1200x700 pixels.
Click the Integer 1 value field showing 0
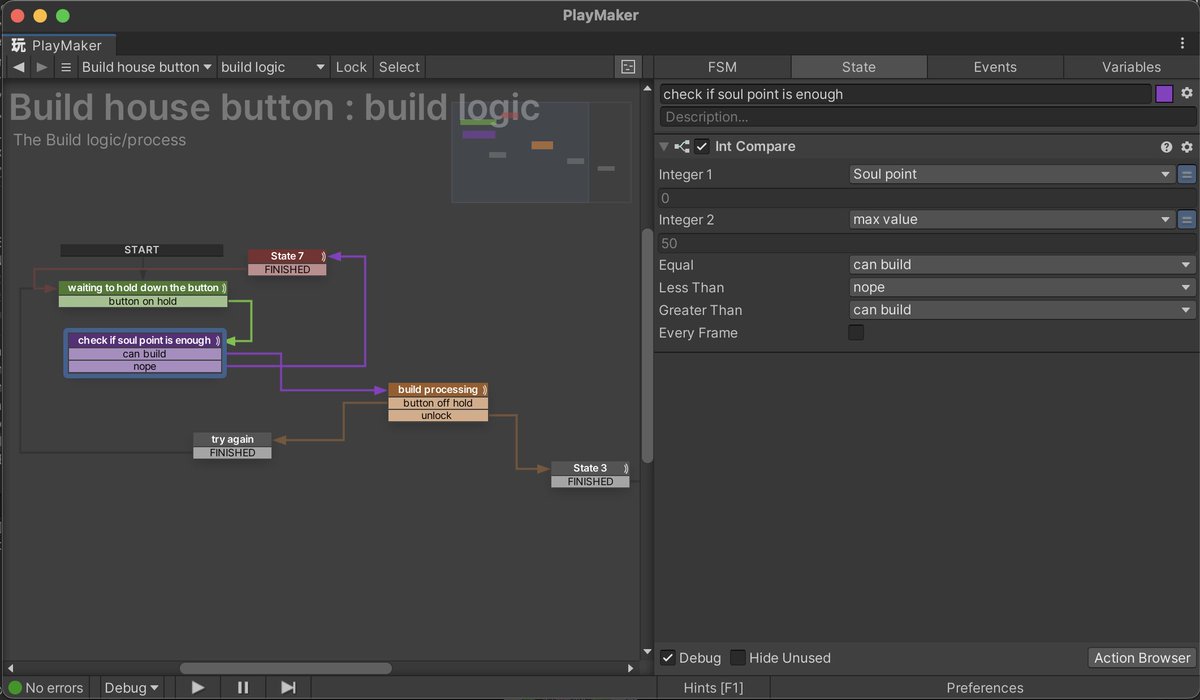926,198
